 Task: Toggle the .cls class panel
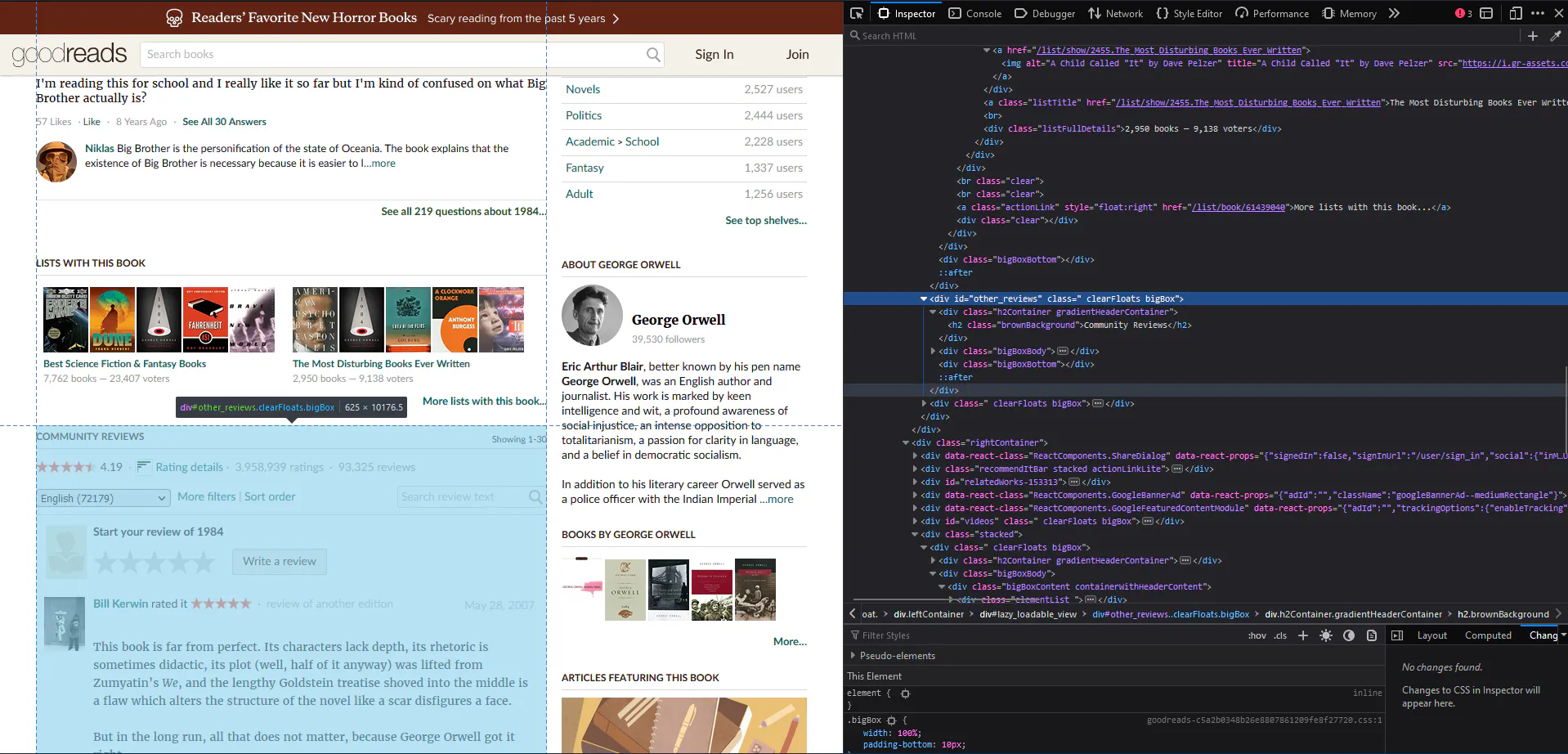[x=1279, y=635]
